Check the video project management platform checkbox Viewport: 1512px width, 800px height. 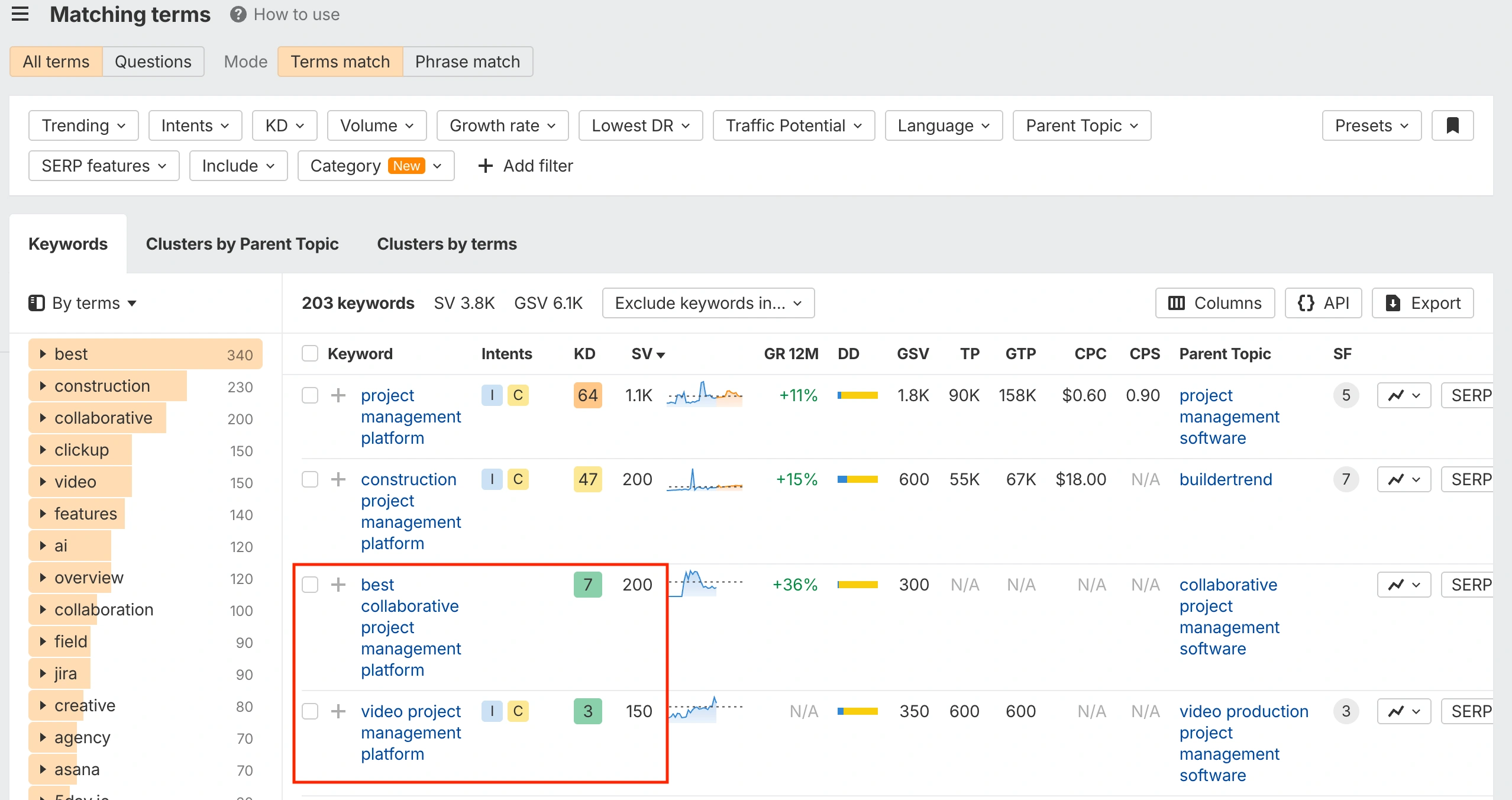[310, 711]
